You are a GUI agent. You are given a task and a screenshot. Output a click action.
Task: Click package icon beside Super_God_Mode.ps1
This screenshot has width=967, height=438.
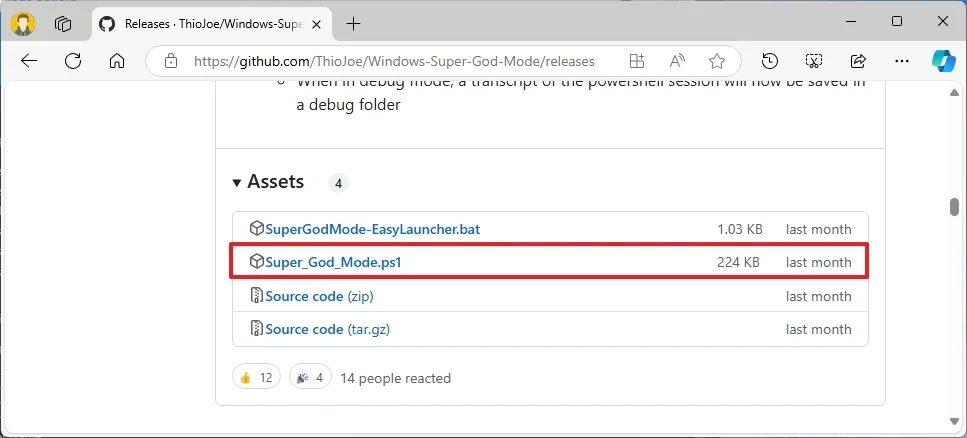257,262
